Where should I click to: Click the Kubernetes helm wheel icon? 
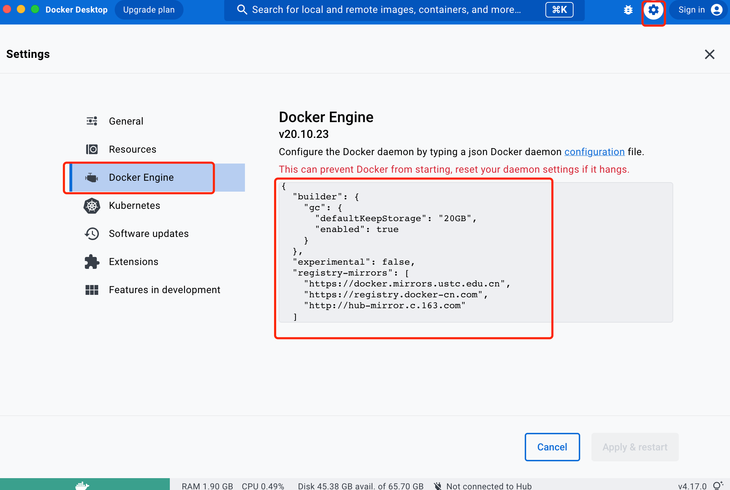click(x=92, y=205)
